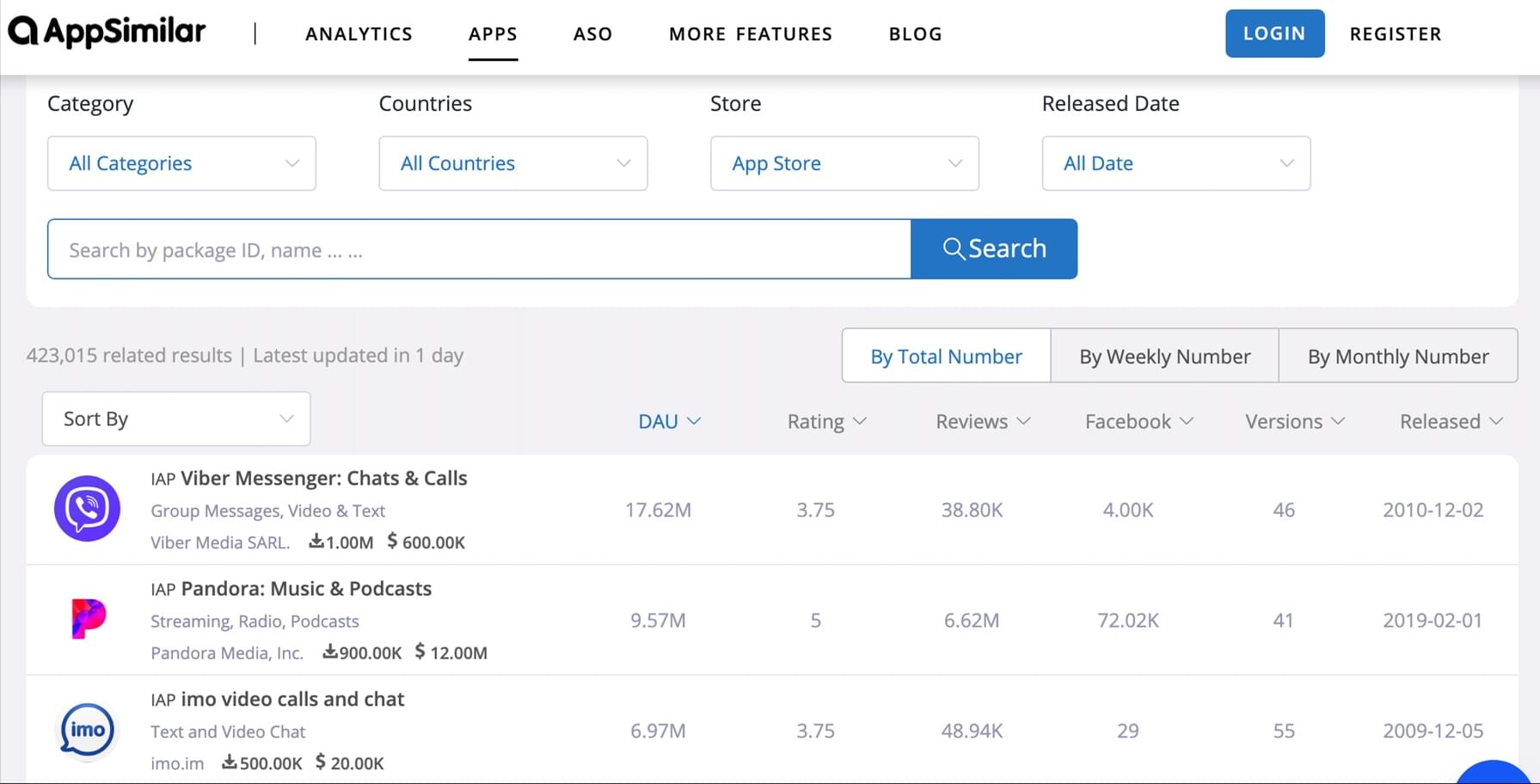
Task: Click Pandora's reviews value 6.62M
Action: coord(972,620)
